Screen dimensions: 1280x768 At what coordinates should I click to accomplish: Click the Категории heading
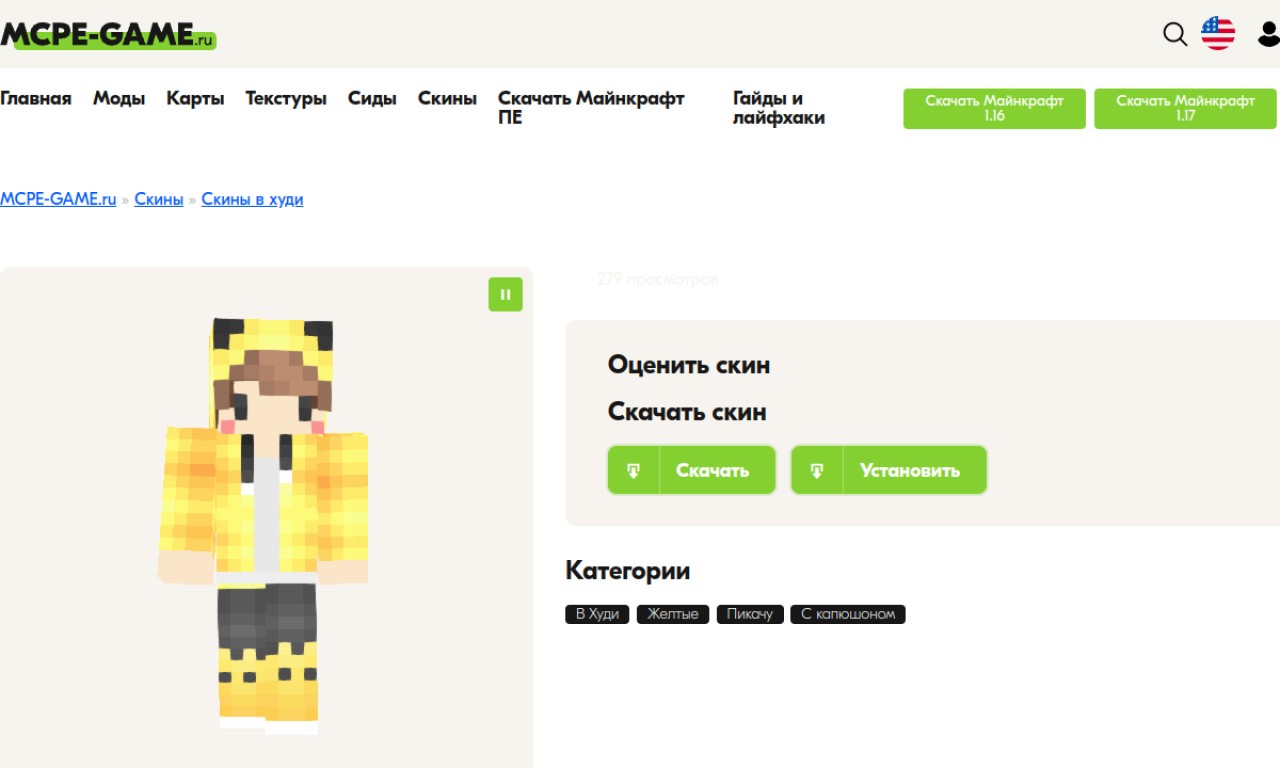click(x=628, y=571)
